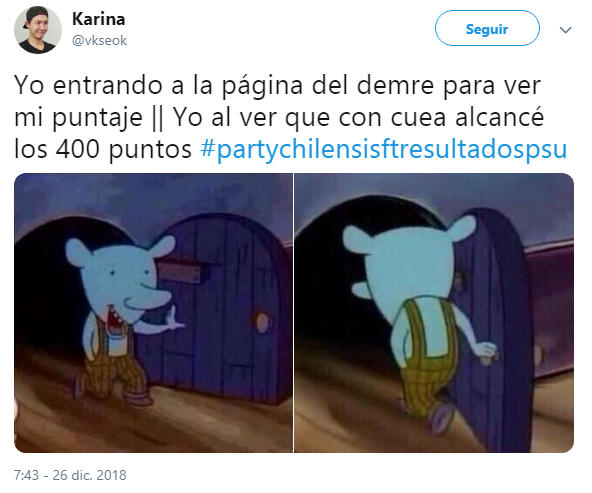Click the elephant's face in the left picture
Image resolution: width=592 pixels, height=493 pixels.
click(x=125, y=281)
